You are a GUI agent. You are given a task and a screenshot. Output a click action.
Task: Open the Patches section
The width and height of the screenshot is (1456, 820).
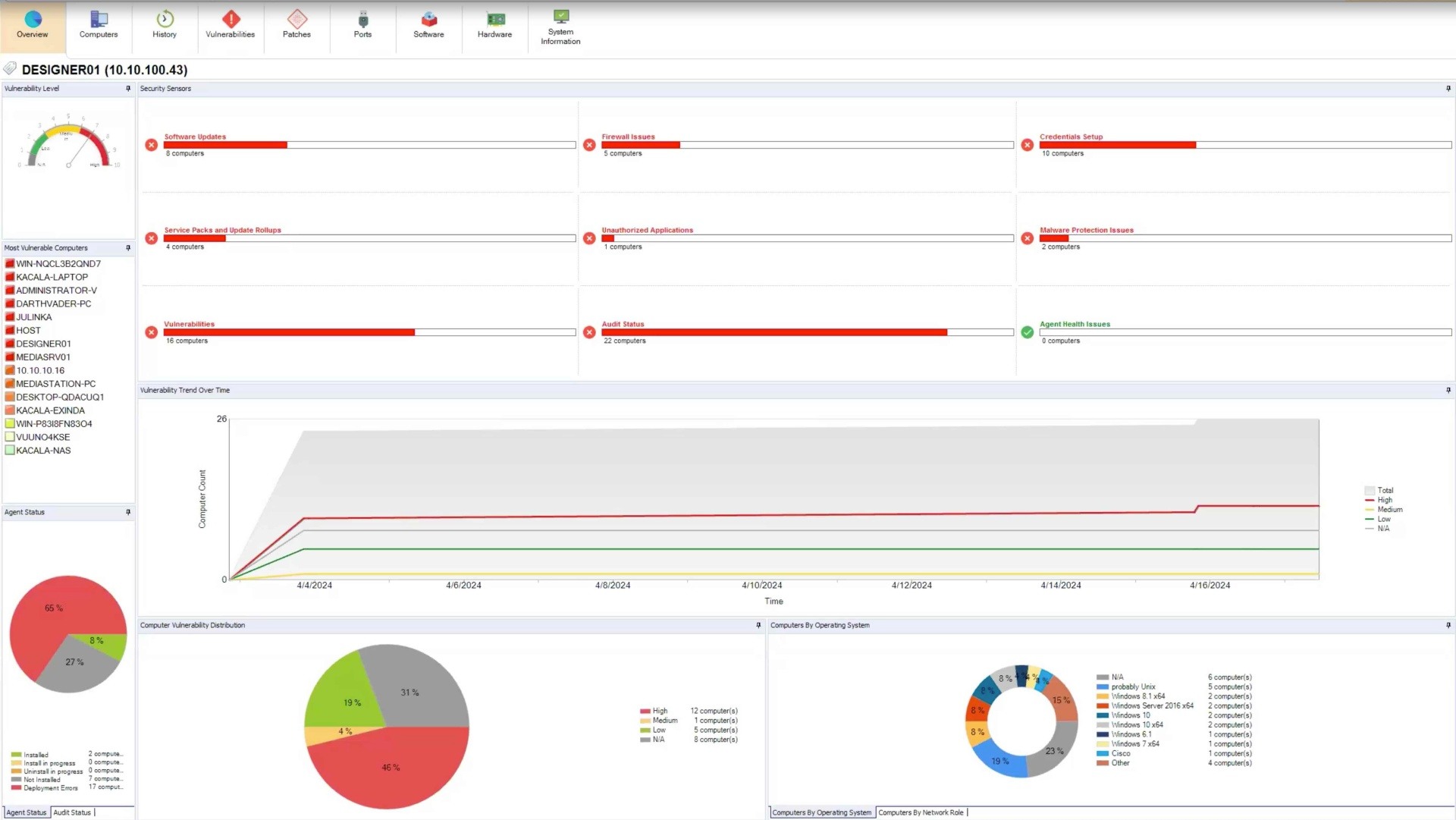(297, 25)
